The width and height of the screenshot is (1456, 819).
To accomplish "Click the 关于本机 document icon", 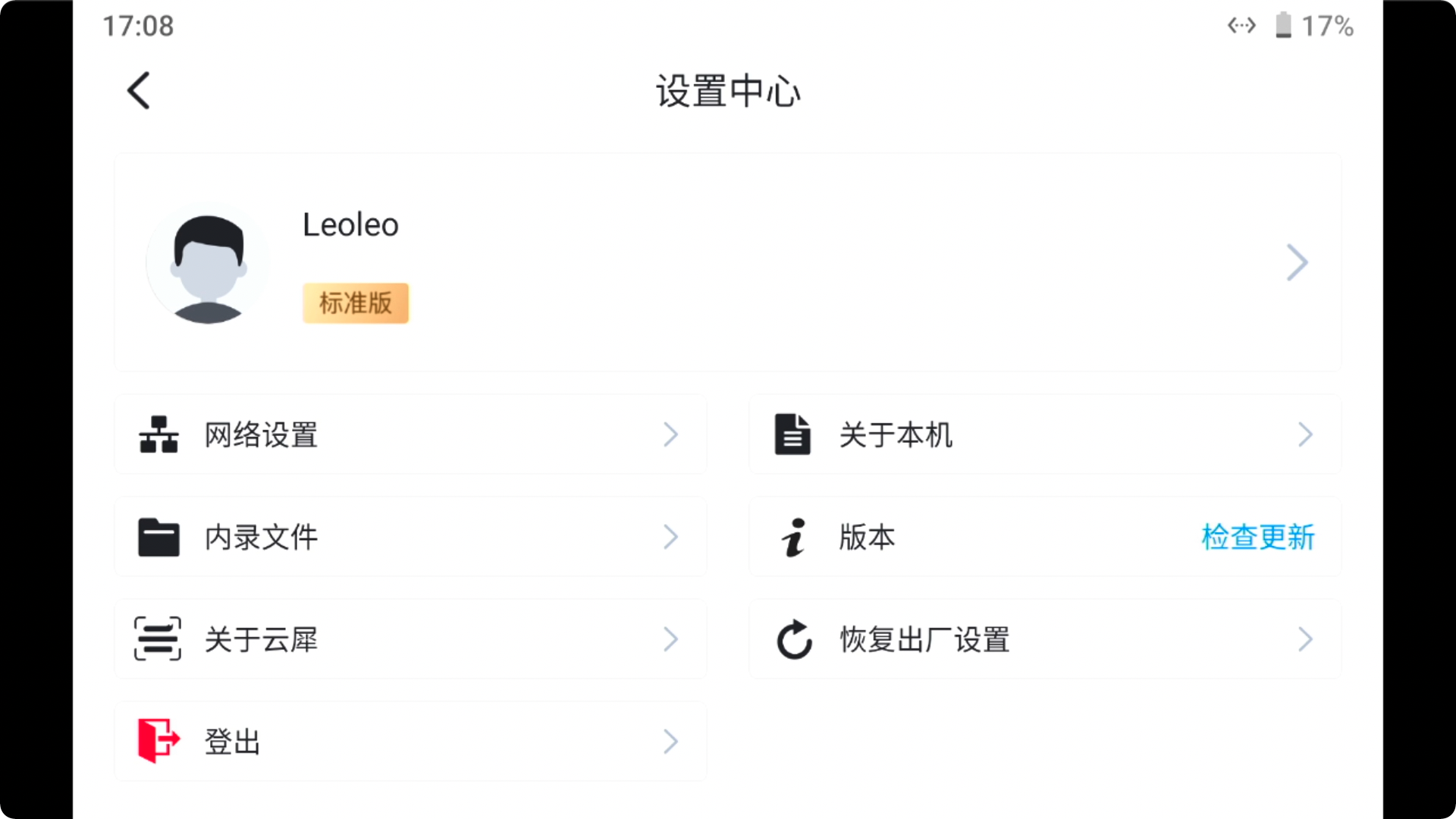I will coord(792,435).
